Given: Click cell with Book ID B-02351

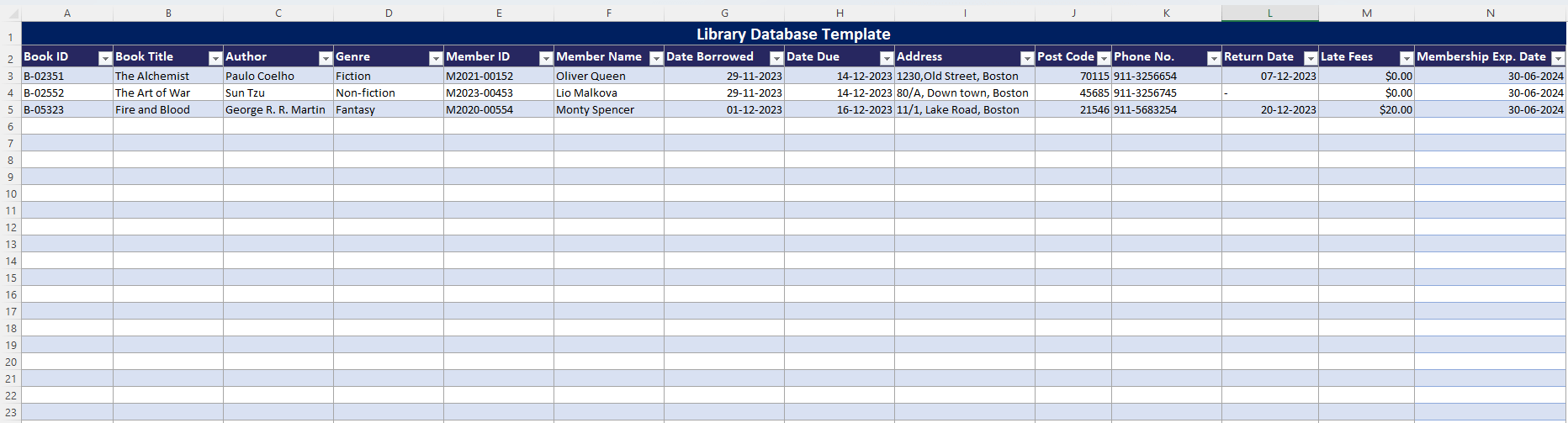Looking at the screenshot, I should point(67,76).
